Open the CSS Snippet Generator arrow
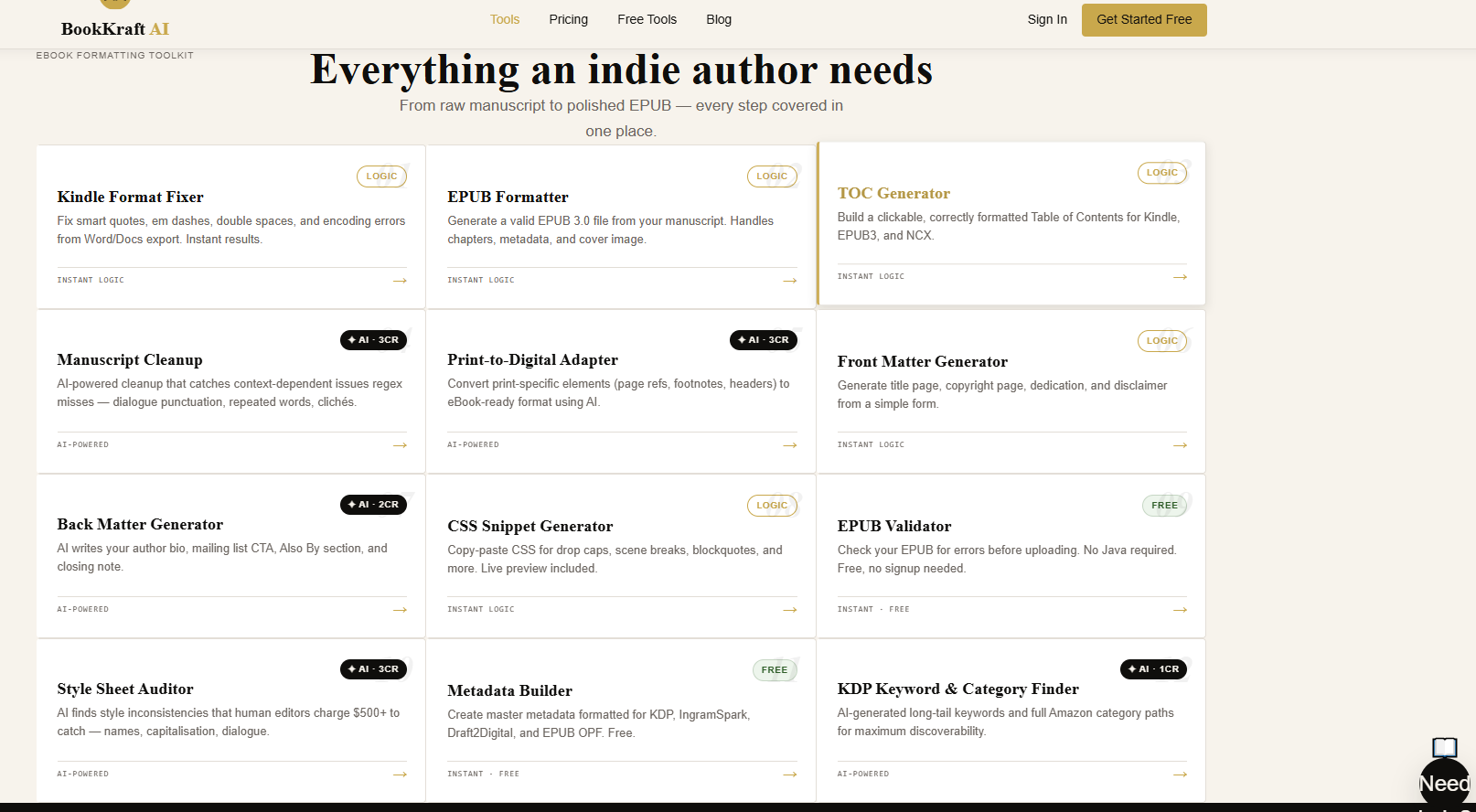Screen dimensions: 1476x812 [790, 610]
